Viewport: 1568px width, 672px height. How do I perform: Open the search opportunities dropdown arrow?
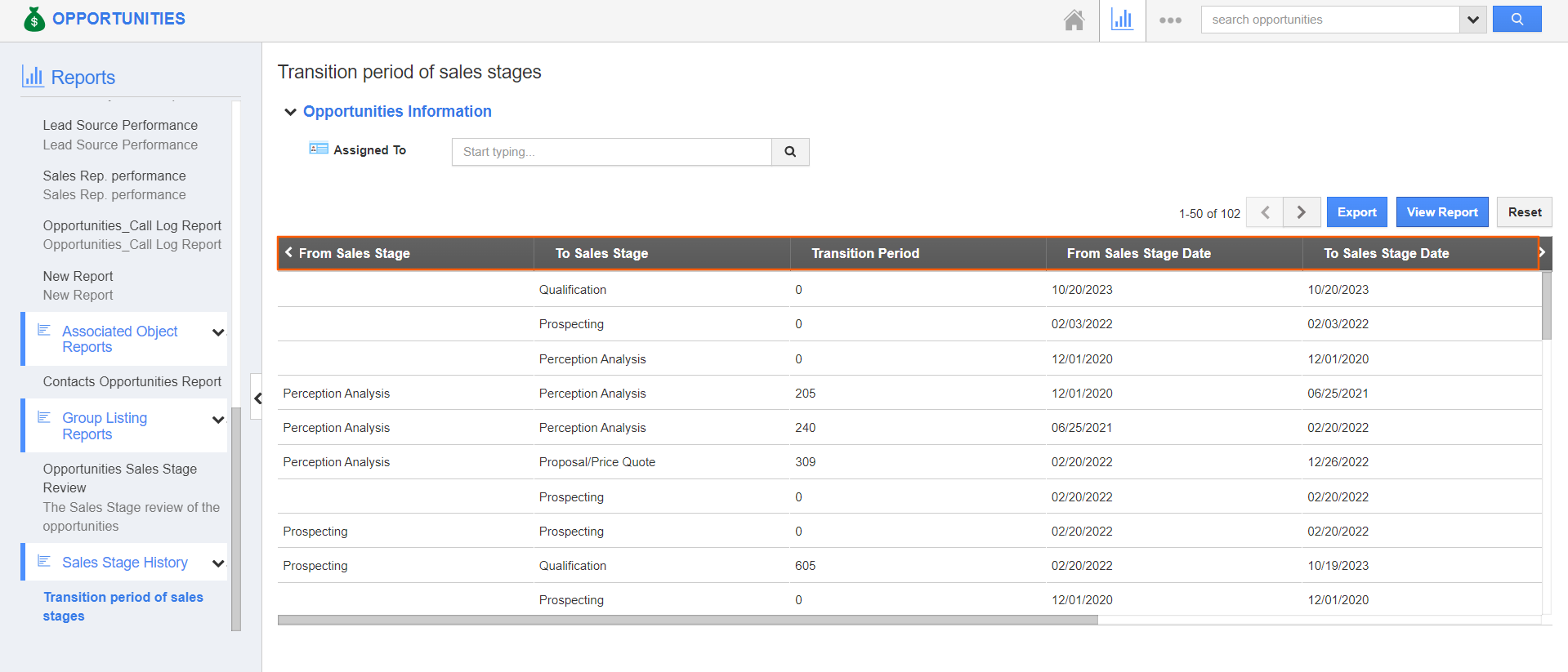1472,20
